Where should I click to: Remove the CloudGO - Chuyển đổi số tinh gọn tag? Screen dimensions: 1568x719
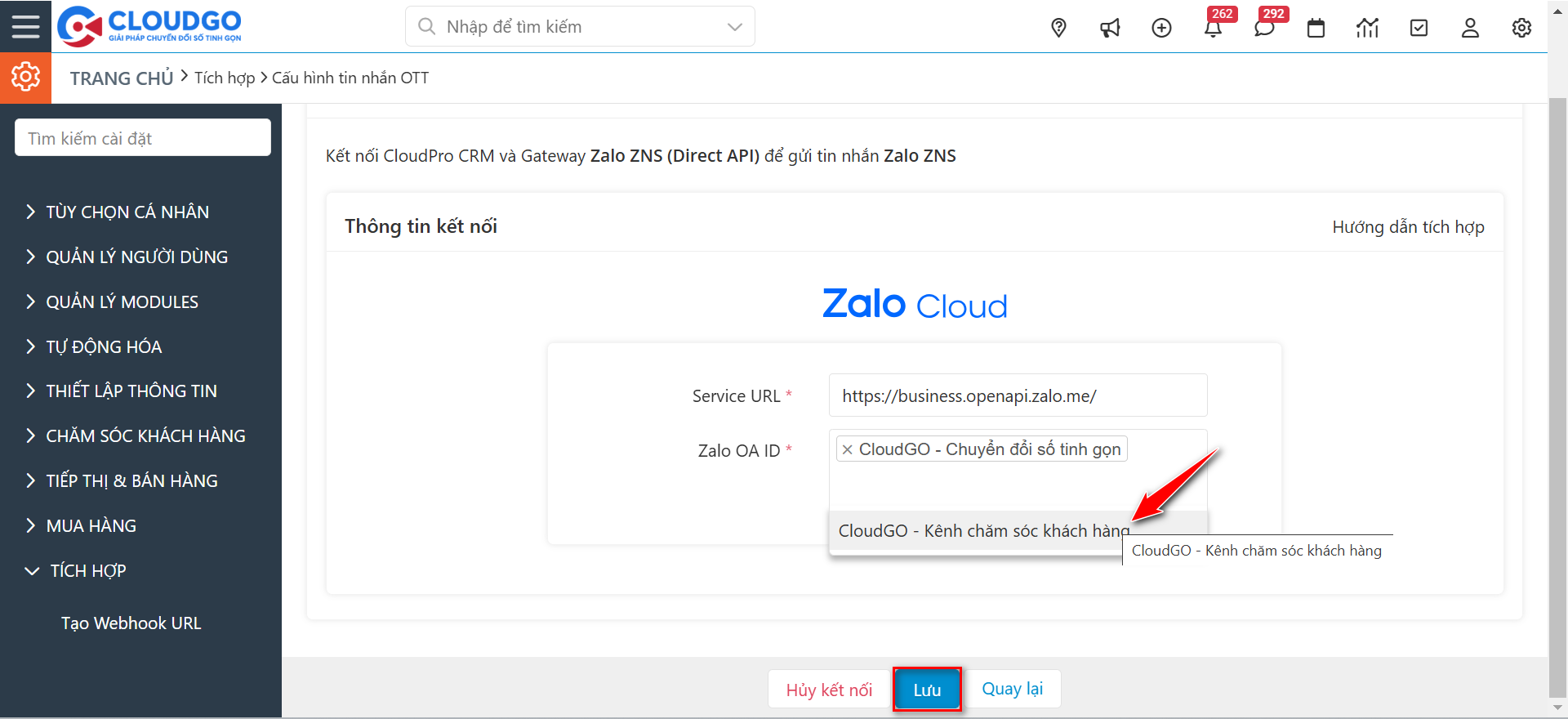847,449
